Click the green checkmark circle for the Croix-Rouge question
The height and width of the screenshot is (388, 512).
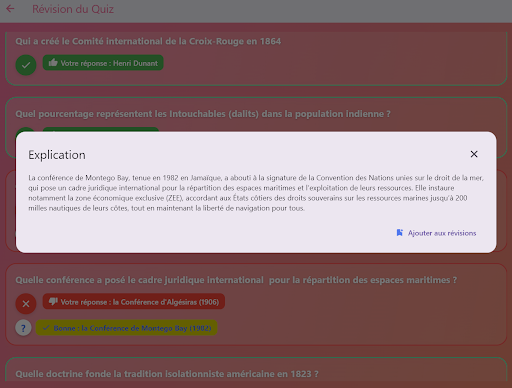pyautogui.click(x=26, y=65)
